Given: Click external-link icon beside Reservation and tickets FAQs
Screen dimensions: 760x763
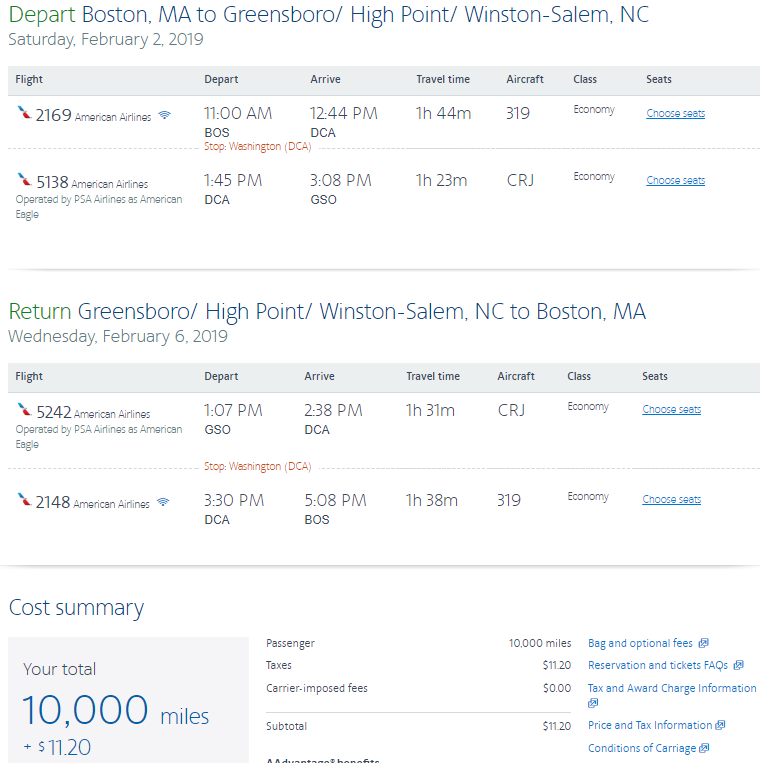Looking at the screenshot, I should point(738,665).
